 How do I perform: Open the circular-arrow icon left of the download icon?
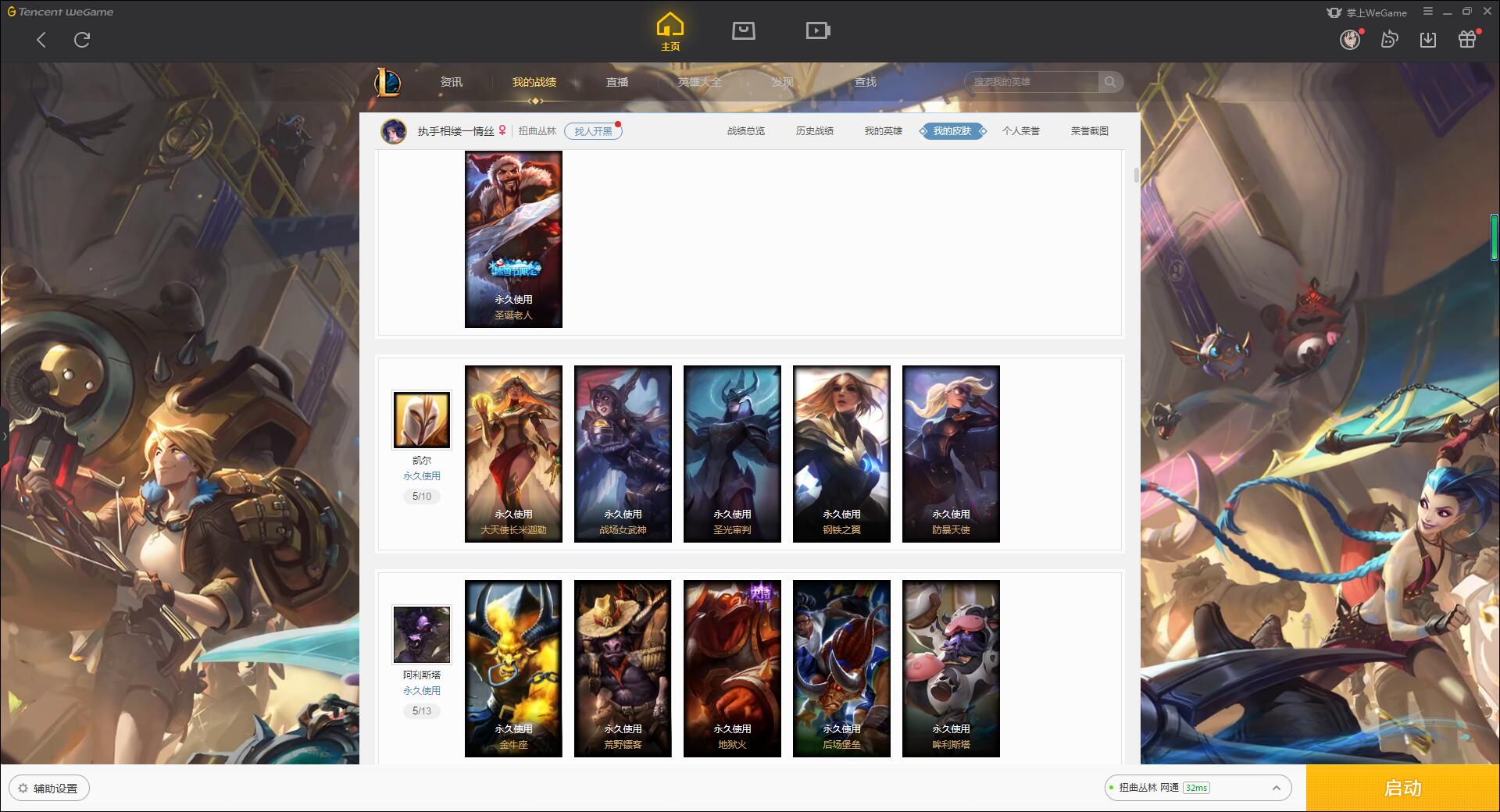click(1389, 39)
